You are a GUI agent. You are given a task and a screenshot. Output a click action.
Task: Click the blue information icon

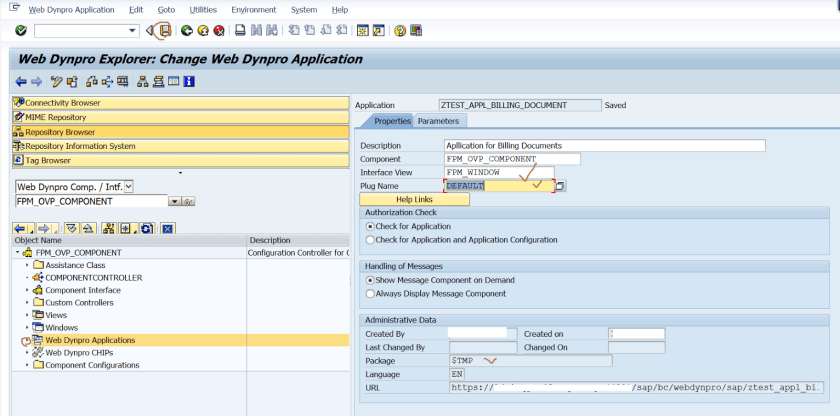coord(188,81)
